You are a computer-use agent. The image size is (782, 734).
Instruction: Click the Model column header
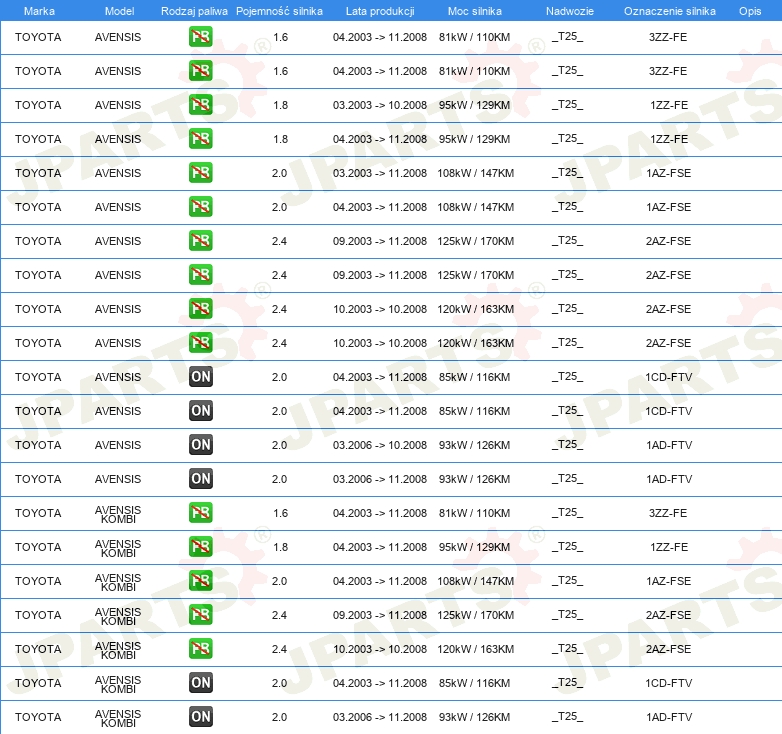[x=119, y=11]
